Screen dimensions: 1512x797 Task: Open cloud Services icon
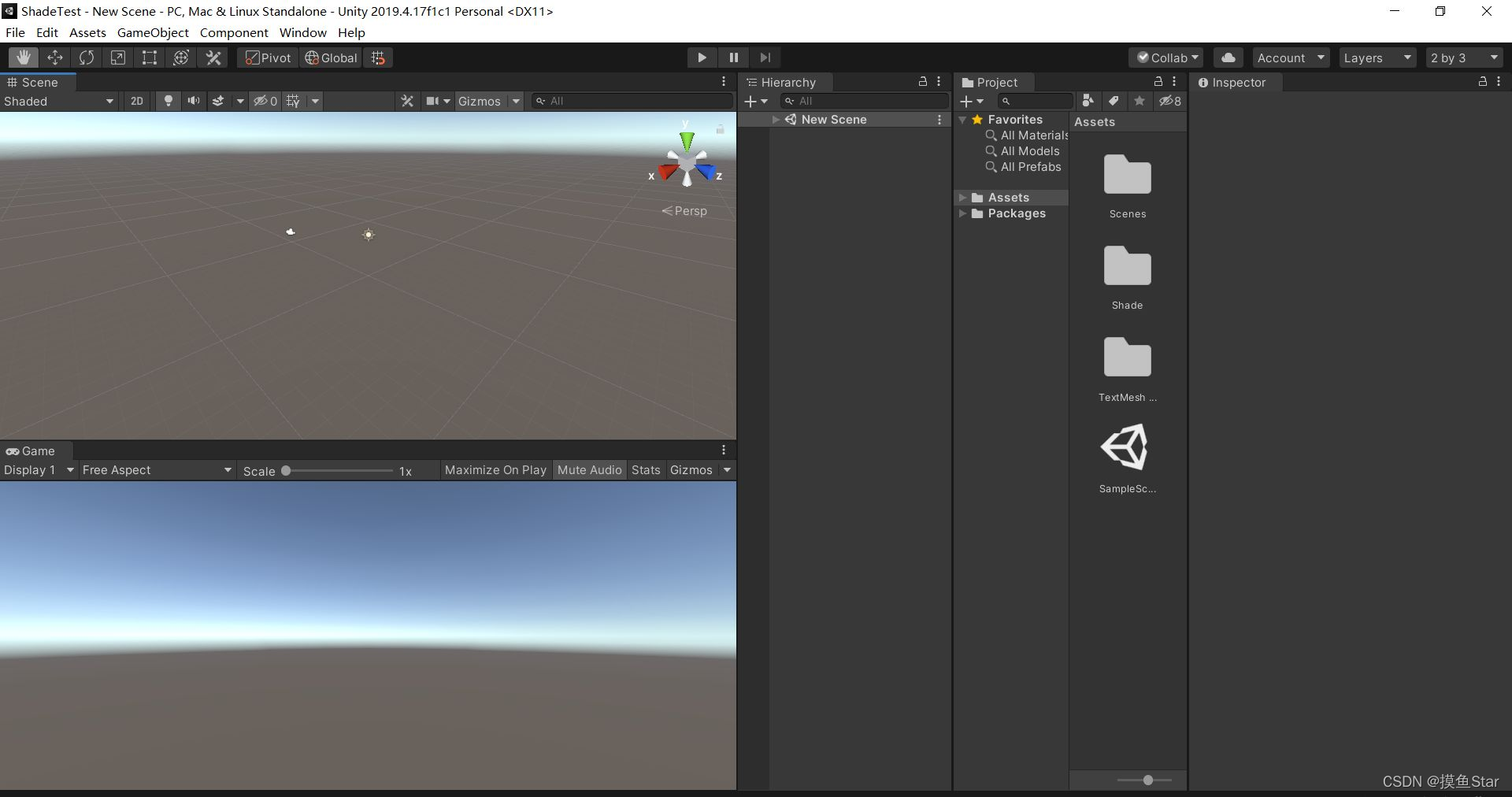(1228, 57)
